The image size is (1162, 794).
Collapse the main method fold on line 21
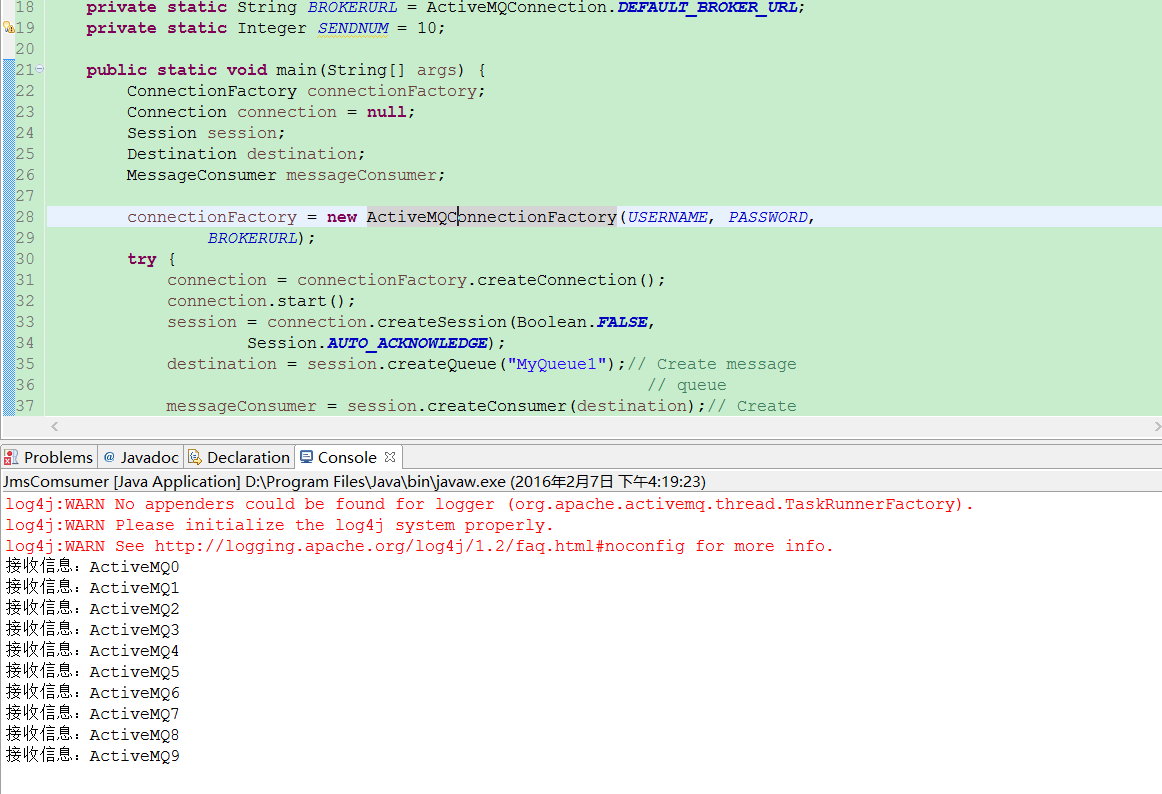coord(39,69)
